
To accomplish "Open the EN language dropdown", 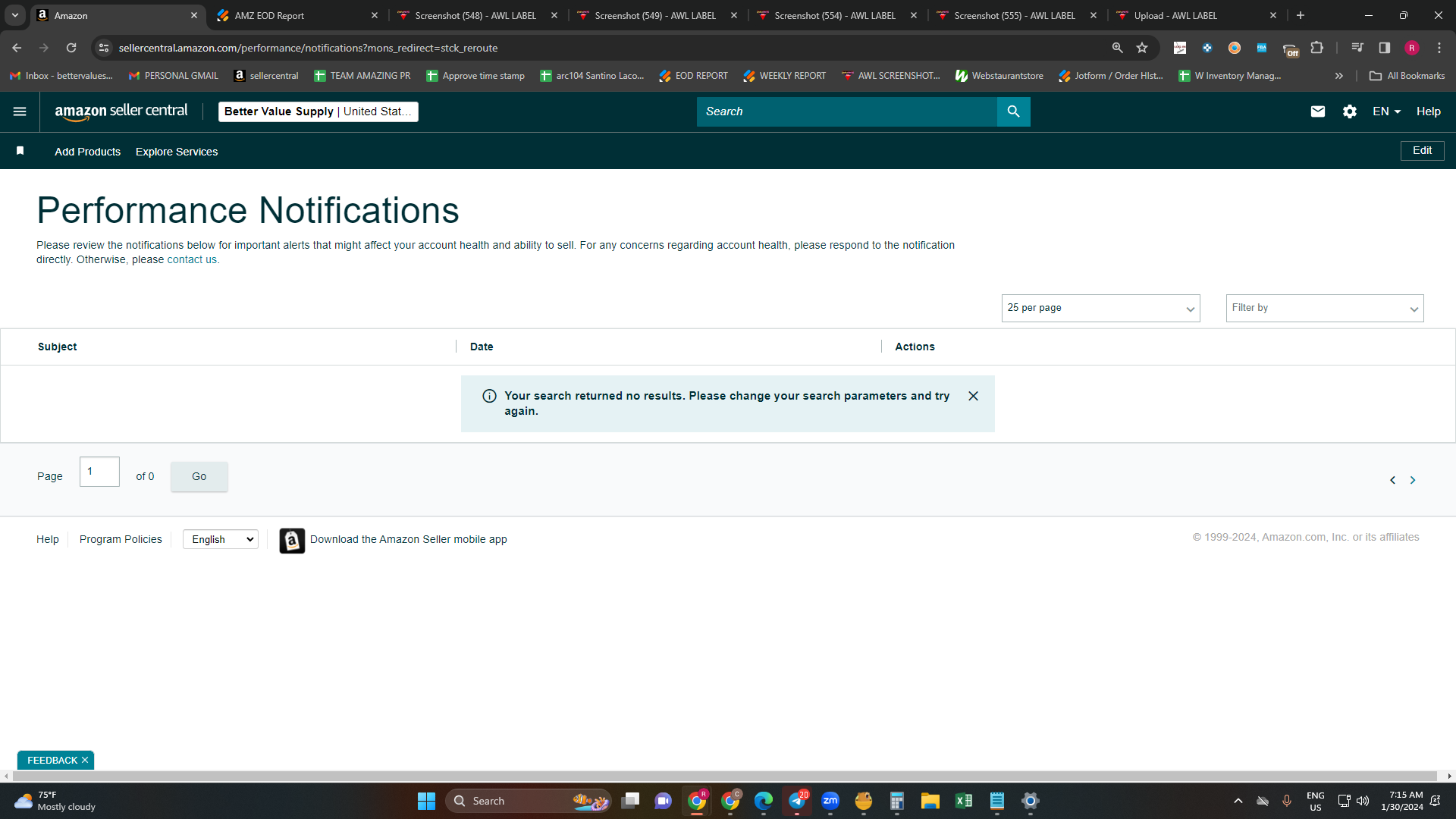I will (1386, 111).
